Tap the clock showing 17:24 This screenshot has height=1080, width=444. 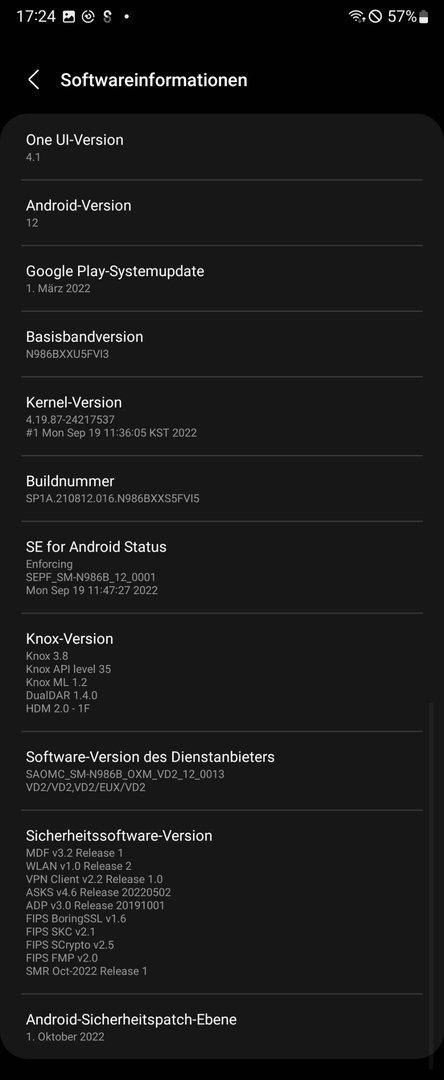pos(36,17)
